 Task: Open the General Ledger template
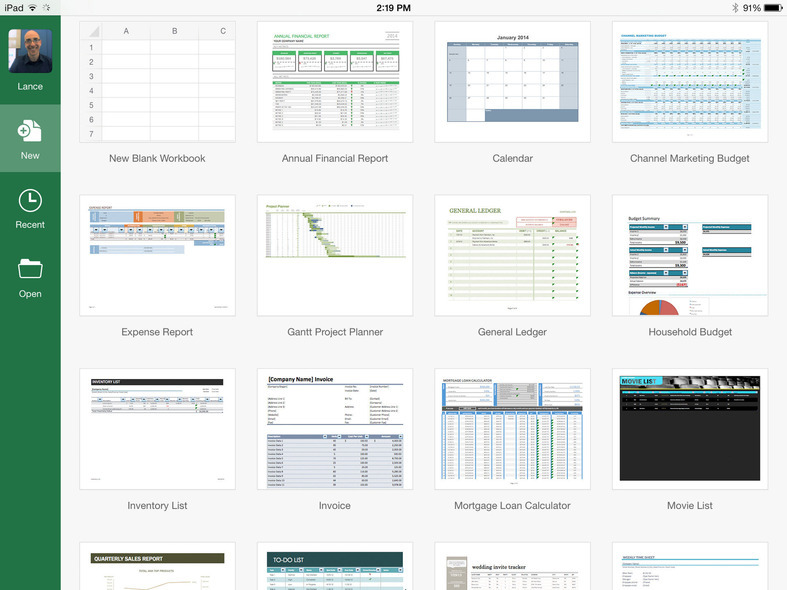[512, 256]
